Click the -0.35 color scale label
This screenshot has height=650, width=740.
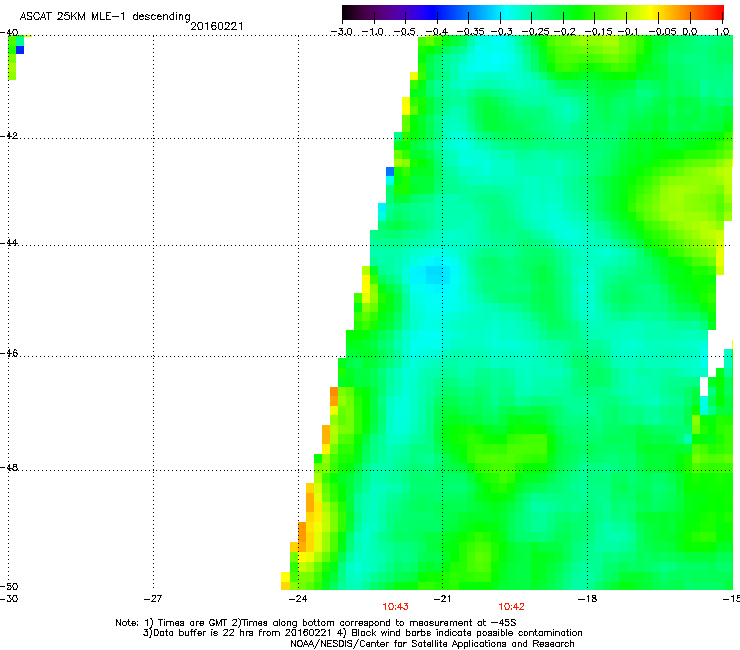point(471,32)
